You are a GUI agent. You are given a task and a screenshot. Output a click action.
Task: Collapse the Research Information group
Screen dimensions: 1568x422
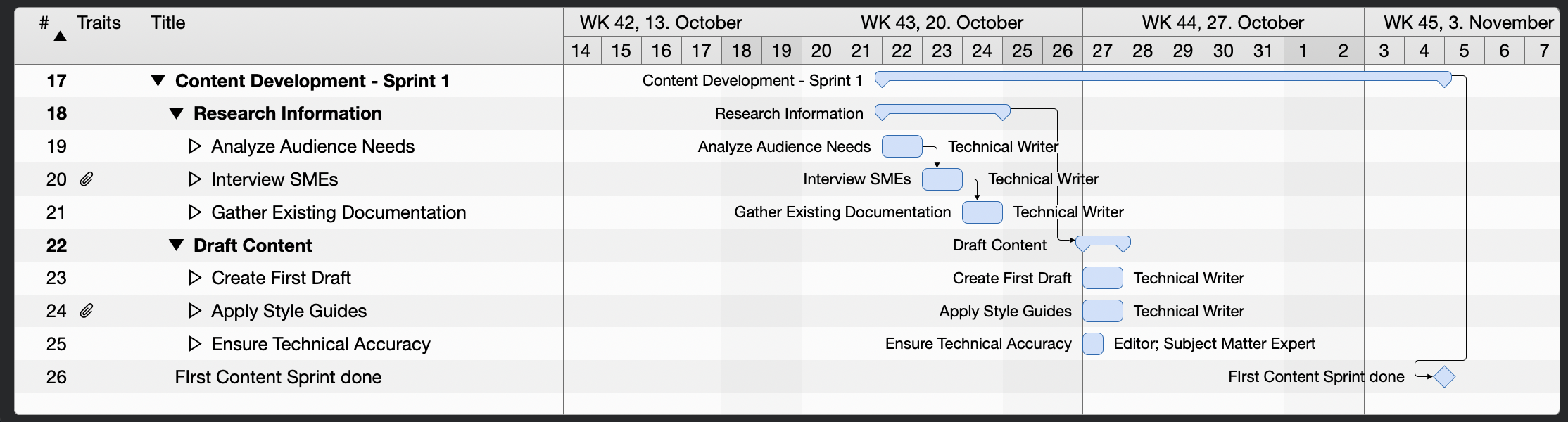click(x=177, y=114)
